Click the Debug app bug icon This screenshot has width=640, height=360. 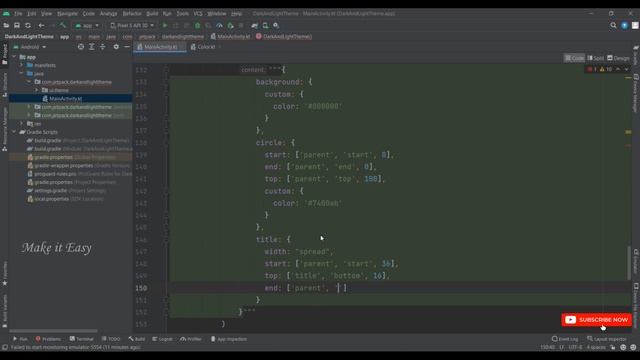click(x=198, y=25)
